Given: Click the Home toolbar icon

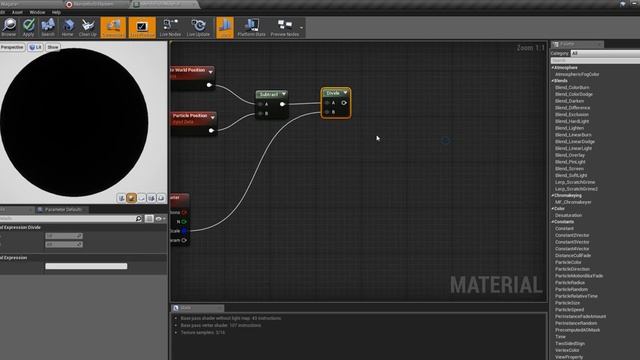Looking at the screenshot, I should [68, 27].
